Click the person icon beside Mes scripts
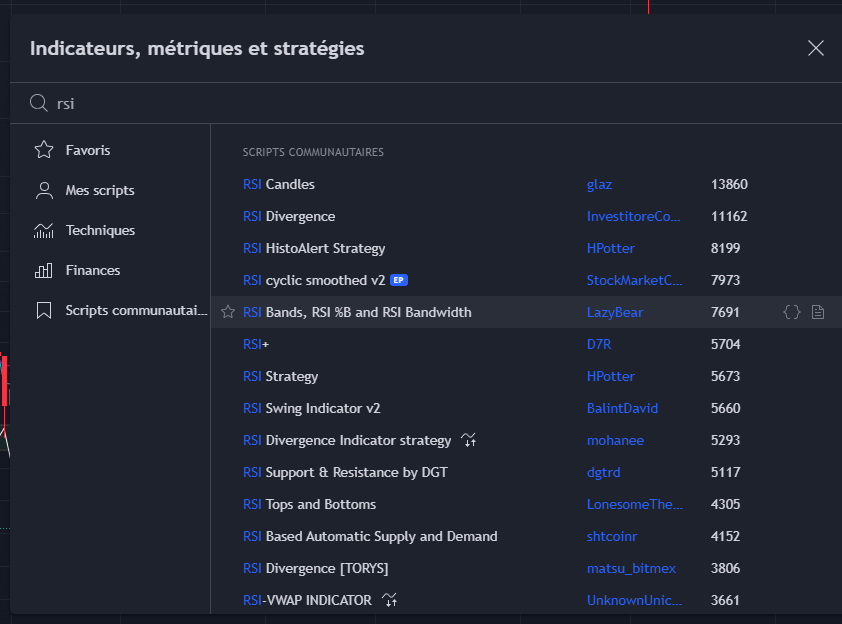Viewport: 842px width, 624px height. click(x=43, y=190)
